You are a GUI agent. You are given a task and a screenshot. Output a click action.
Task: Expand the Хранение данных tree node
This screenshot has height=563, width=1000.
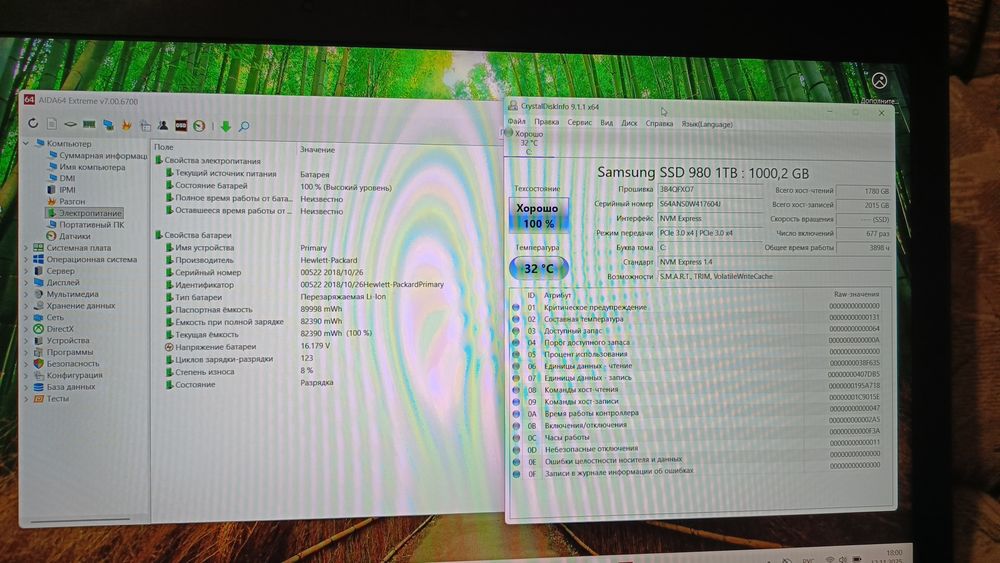click(26, 305)
